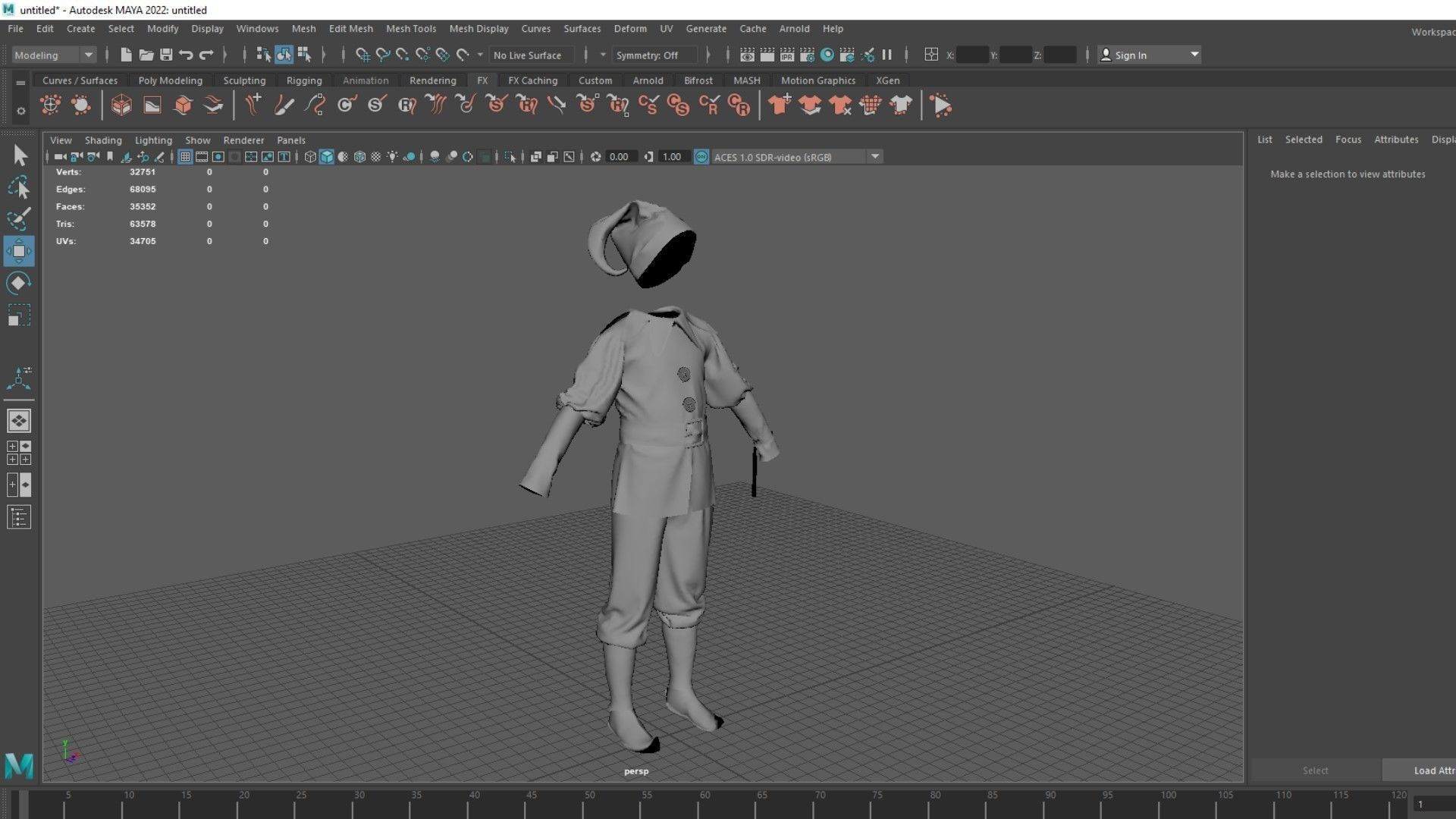Click the Create Hair shelf icon
The height and width of the screenshot is (819, 1456).
(x=253, y=105)
